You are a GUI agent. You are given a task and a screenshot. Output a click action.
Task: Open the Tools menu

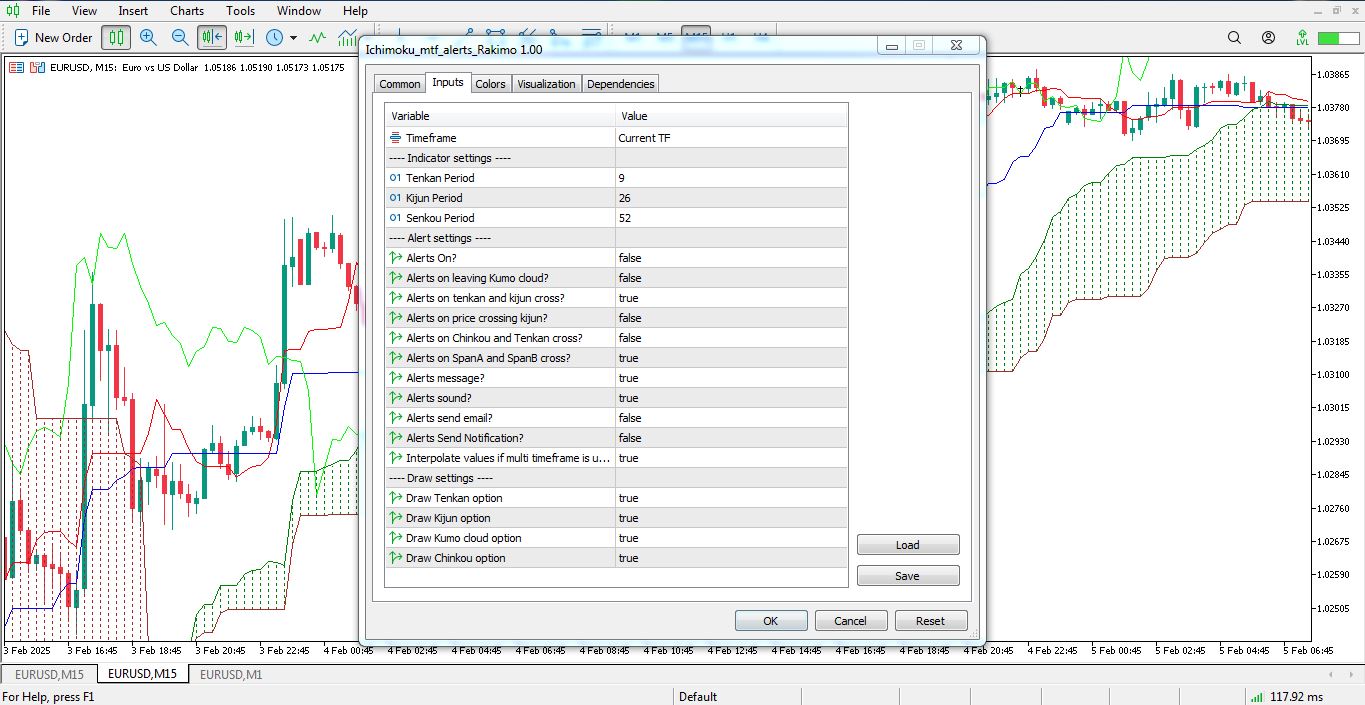click(x=240, y=11)
